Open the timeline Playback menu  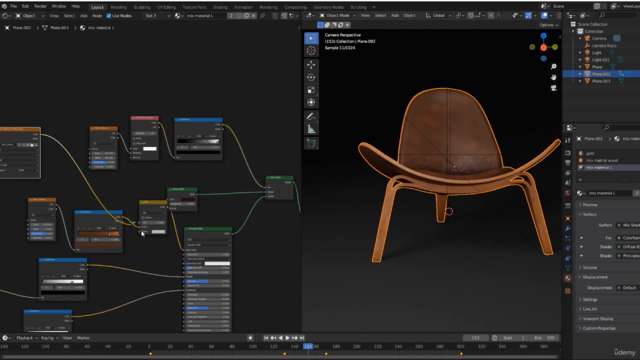tap(27, 338)
